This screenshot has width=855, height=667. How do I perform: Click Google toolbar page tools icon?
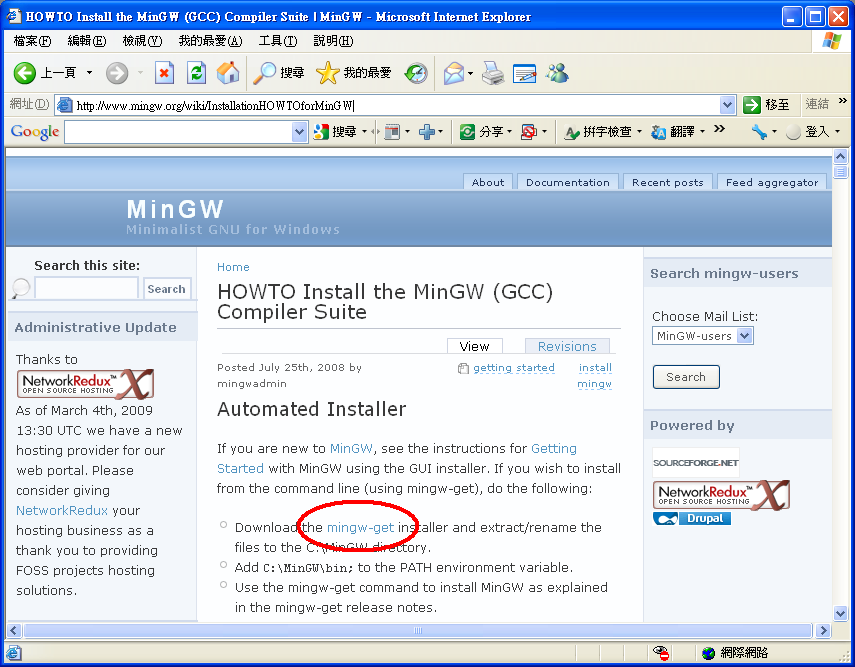point(392,131)
